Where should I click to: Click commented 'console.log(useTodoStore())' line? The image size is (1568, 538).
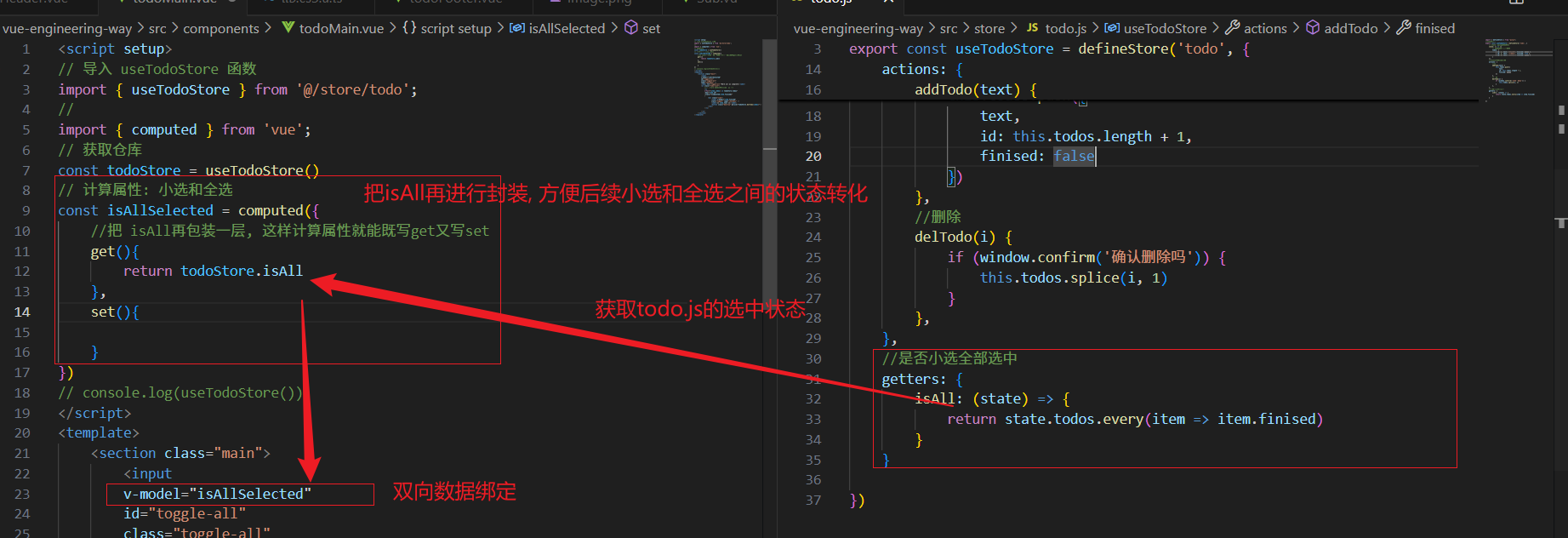180,392
